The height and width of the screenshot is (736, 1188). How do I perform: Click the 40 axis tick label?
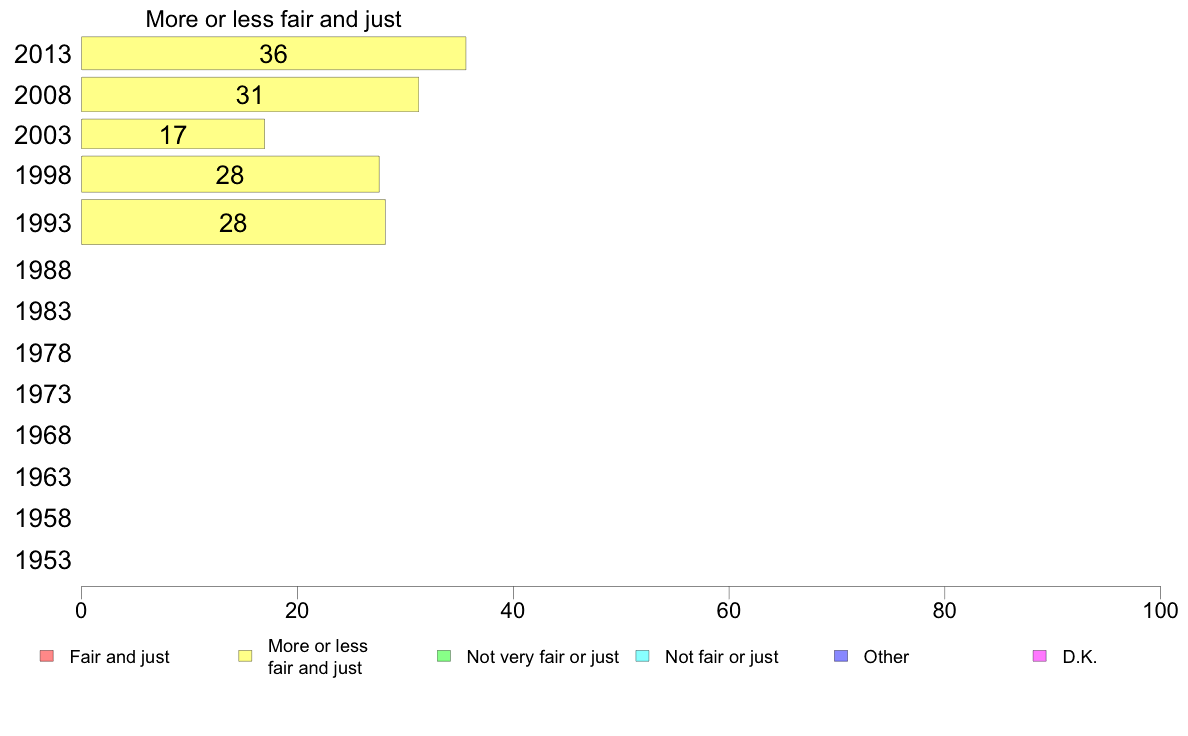click(x=513, y=611)
